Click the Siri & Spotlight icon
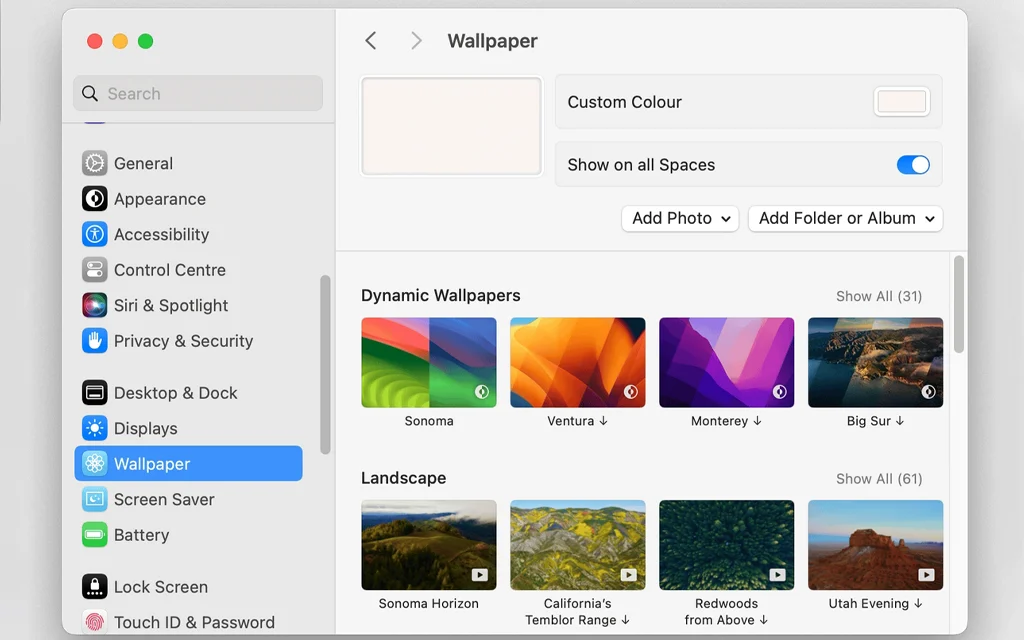This screenshot has width=1024, height=640. point(95,305)
